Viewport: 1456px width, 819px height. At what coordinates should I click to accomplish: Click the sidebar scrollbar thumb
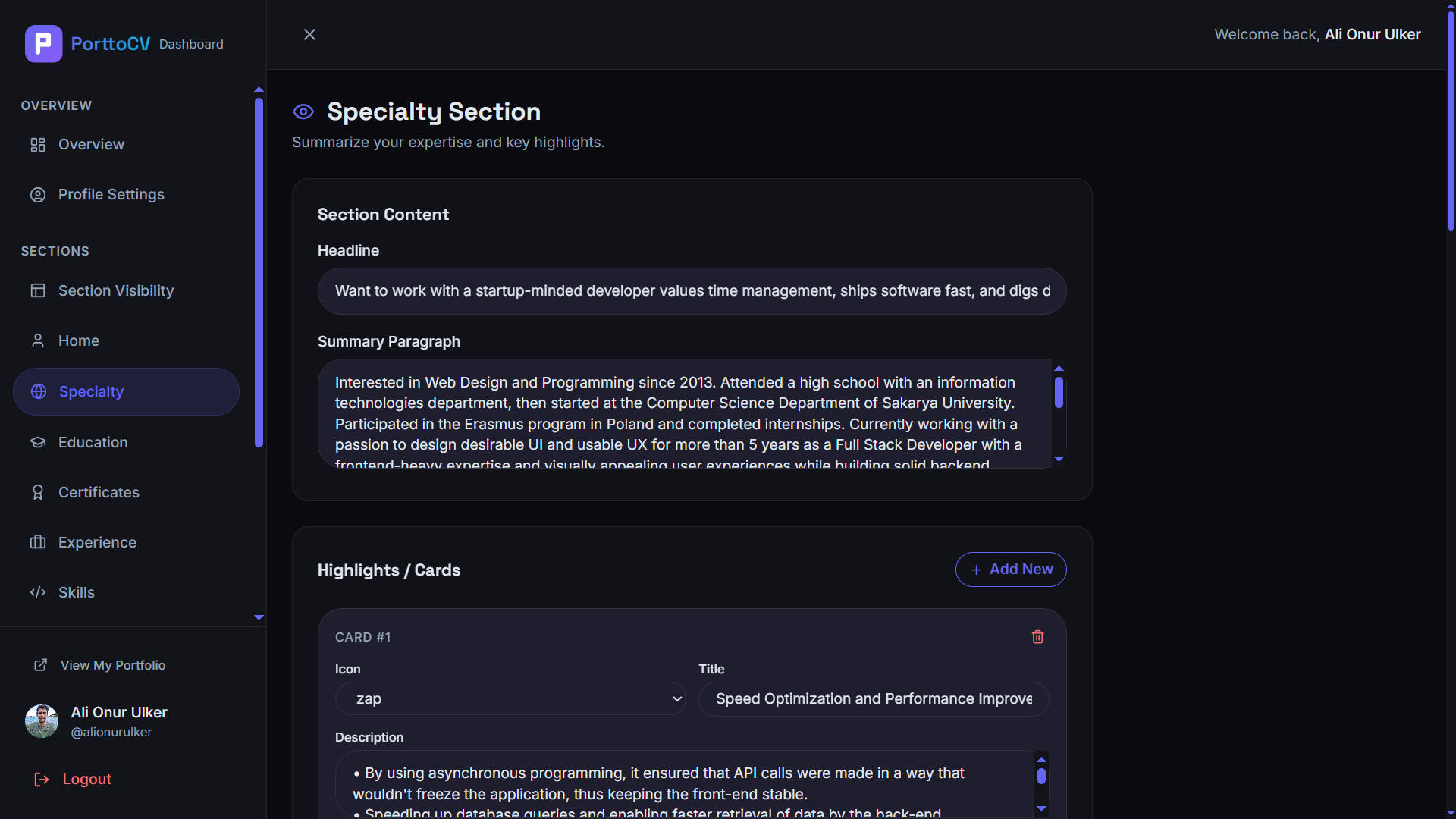click(x=259, y=272)
